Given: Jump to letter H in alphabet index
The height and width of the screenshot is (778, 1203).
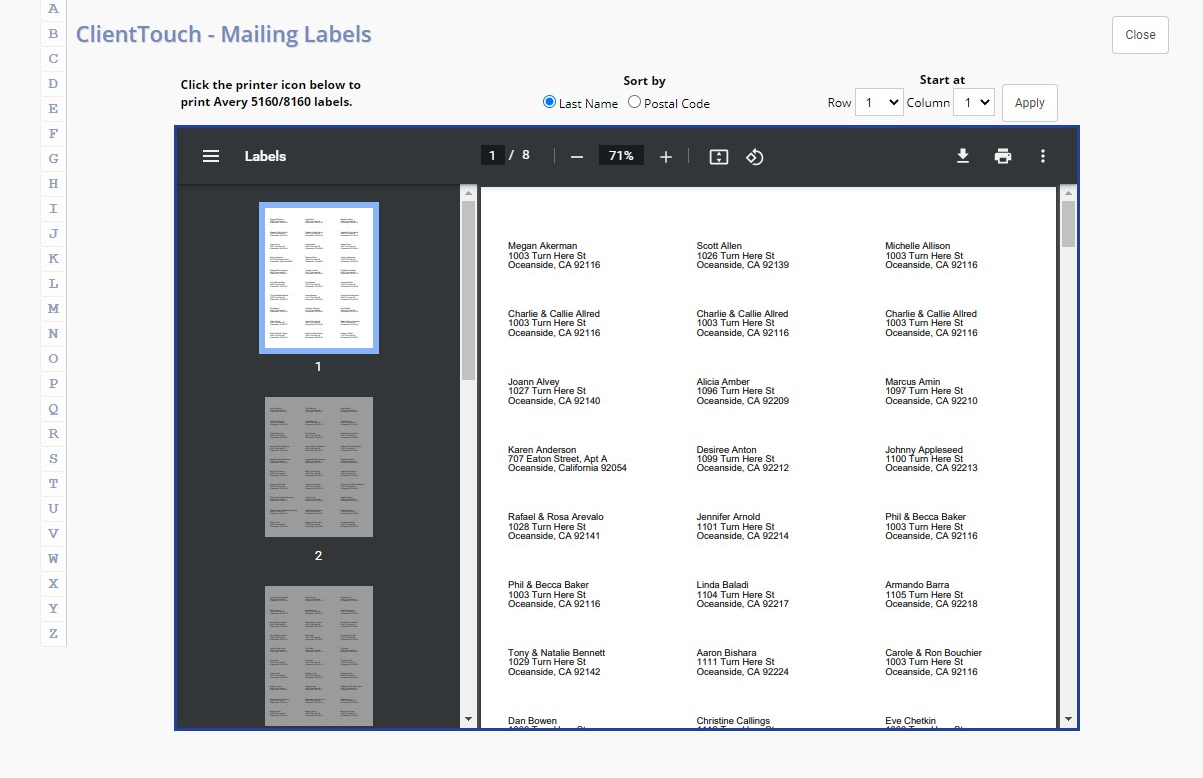Looking at the screenshot, I should pos(53,184).
